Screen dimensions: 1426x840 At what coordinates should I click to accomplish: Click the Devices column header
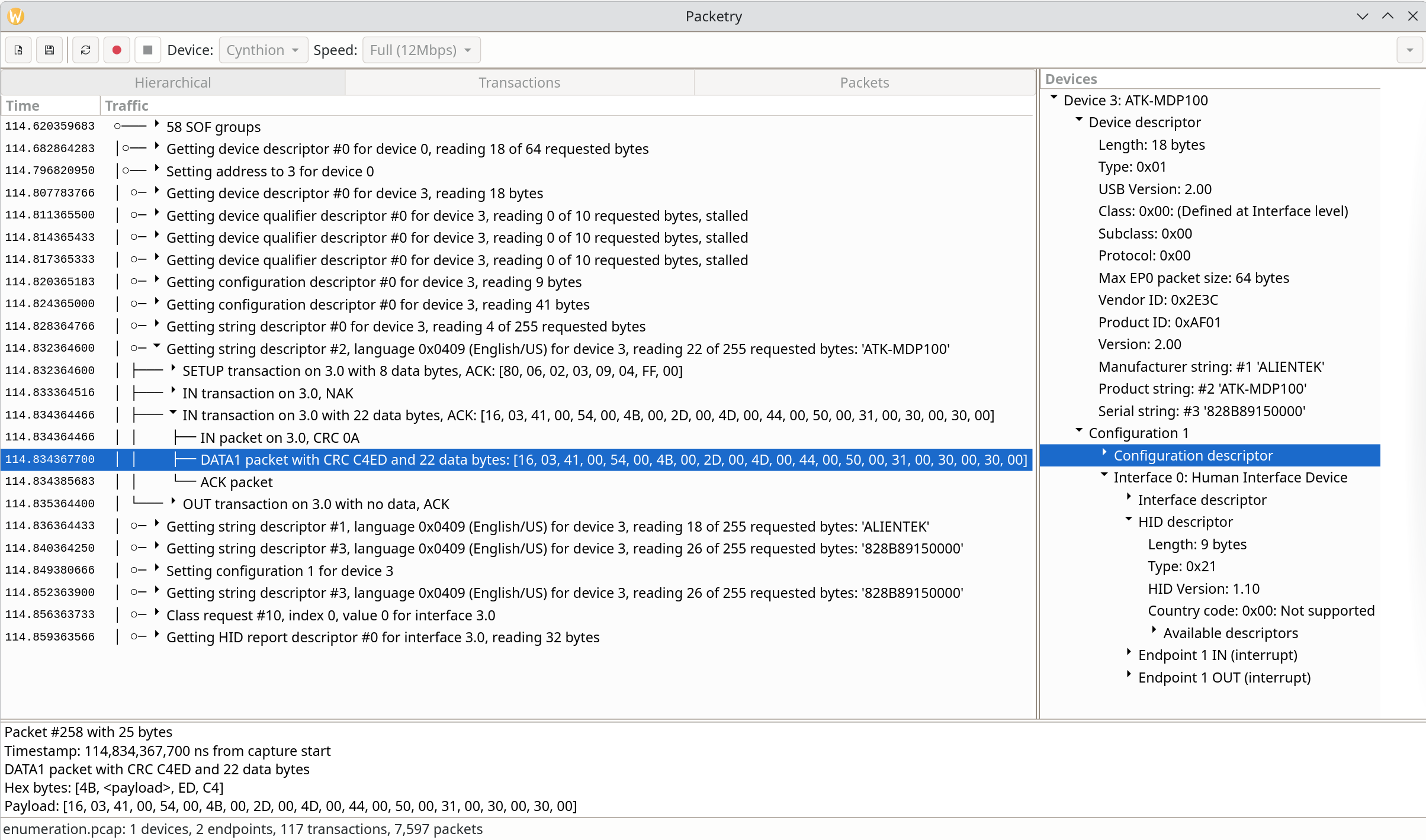coord(1211,79)
